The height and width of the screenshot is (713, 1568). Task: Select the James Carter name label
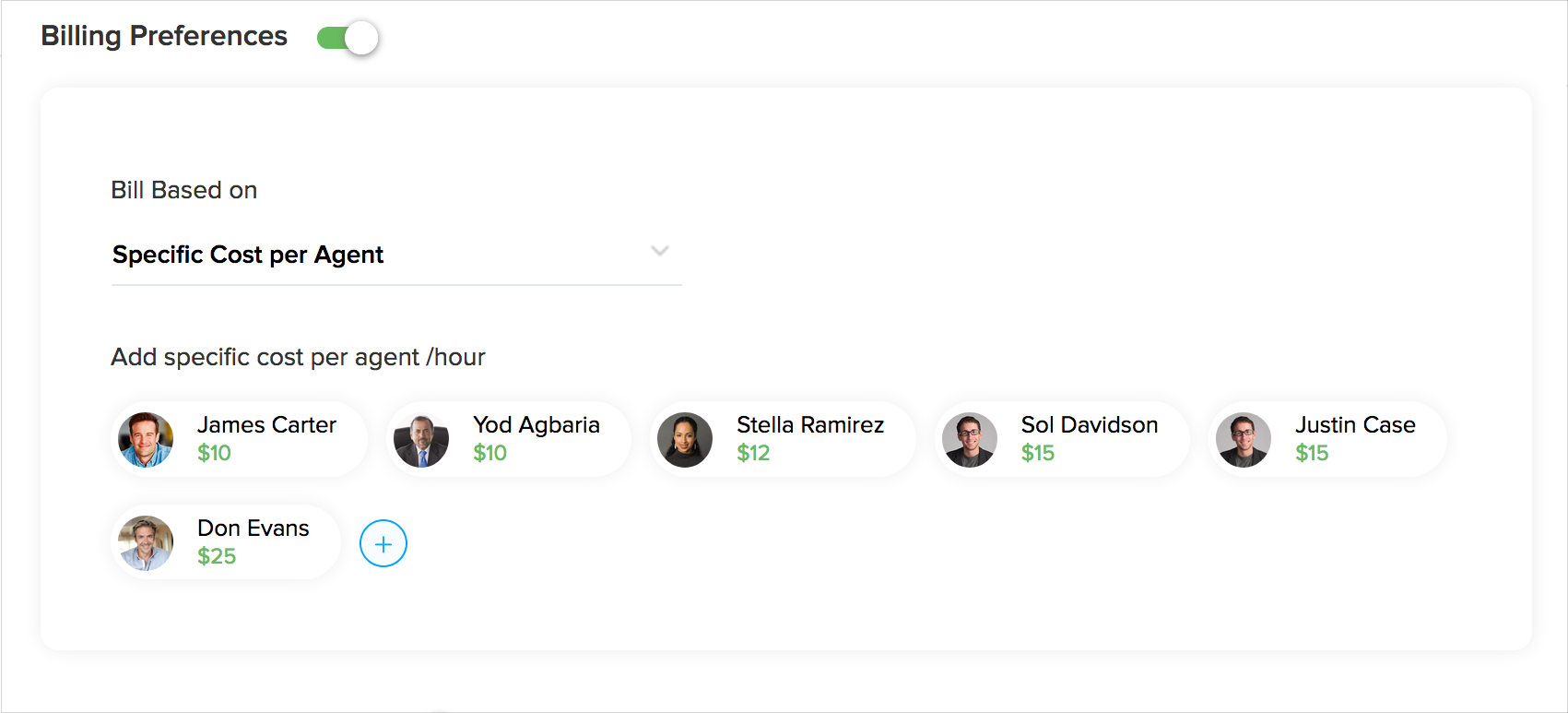(x=266, y=425)
